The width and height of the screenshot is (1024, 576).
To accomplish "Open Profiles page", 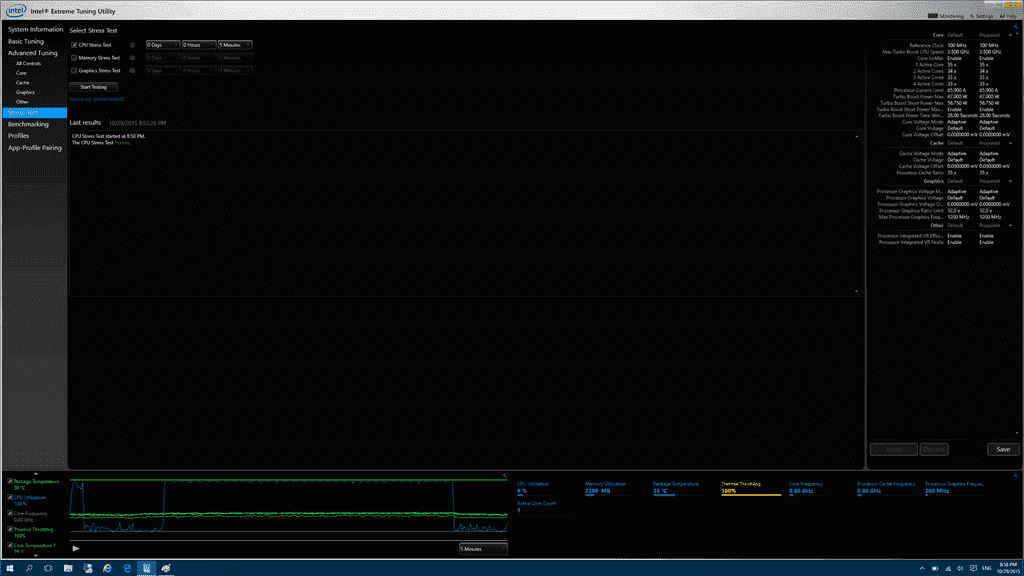I will tap(18, 136).
